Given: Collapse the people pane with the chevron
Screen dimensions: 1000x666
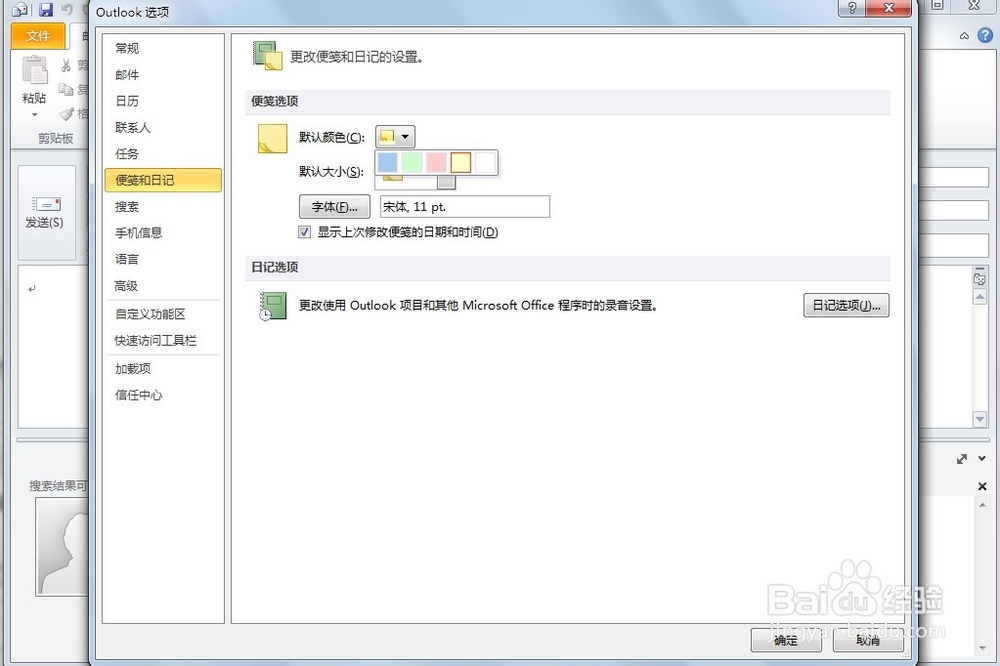Looking at the screenshot, I should point(982,458).
